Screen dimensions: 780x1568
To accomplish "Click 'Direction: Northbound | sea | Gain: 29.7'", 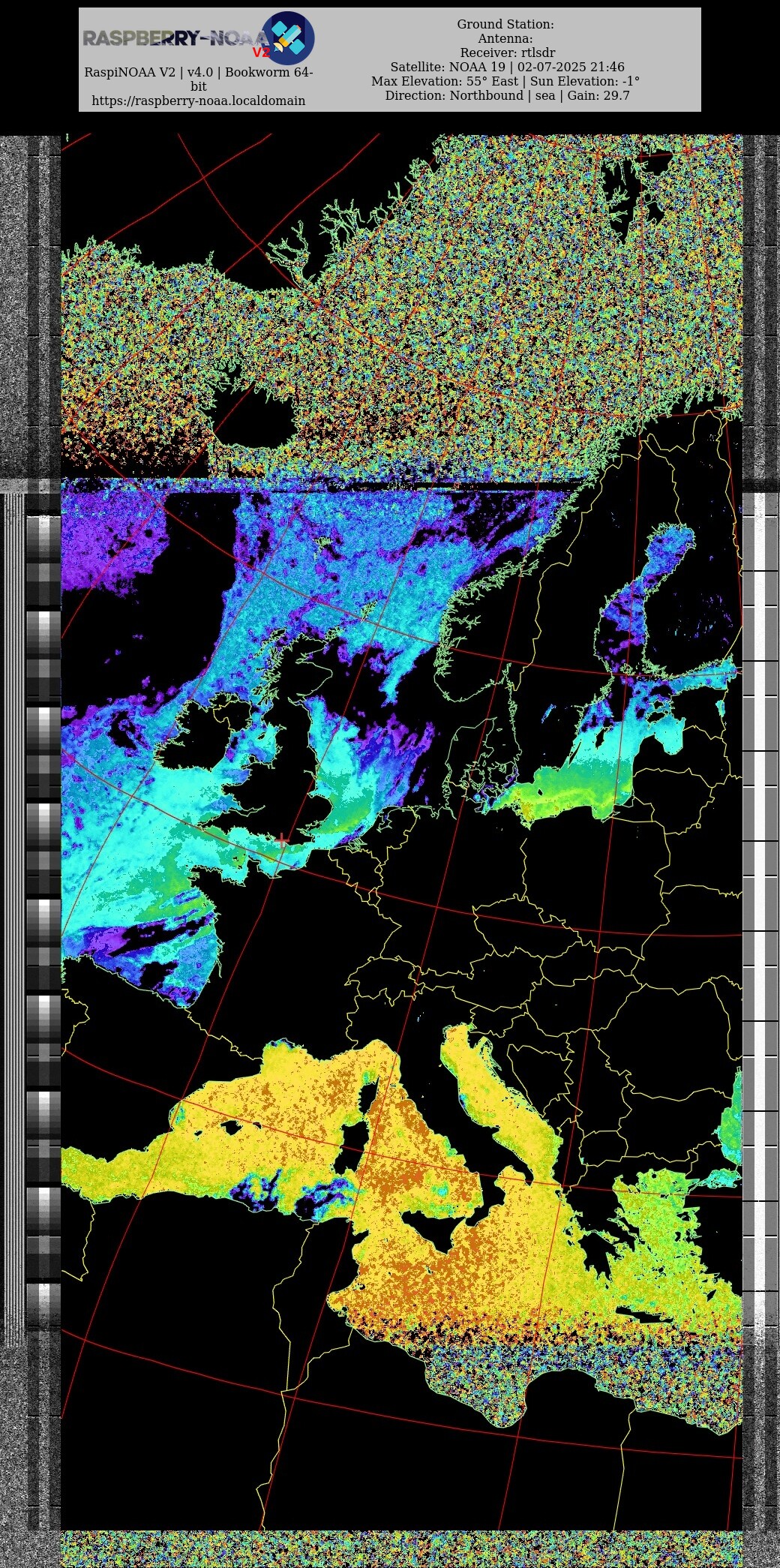I will pos(508,96).
